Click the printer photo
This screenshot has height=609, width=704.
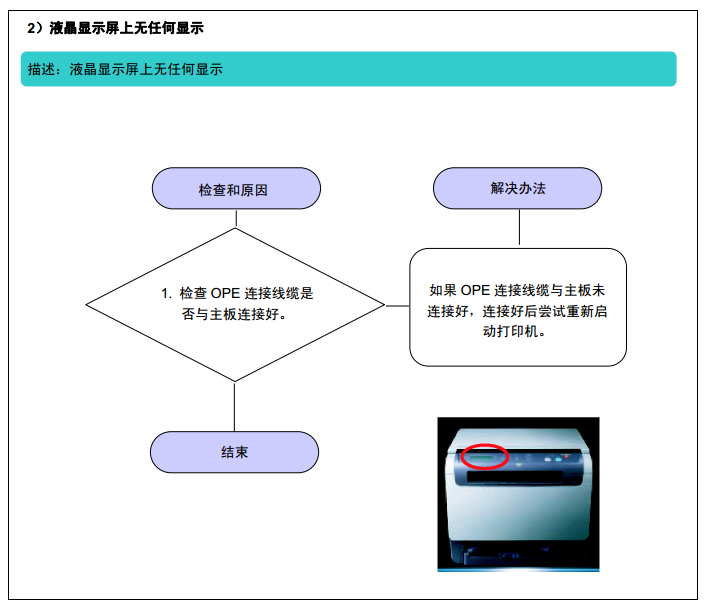(x=518, y=494)
